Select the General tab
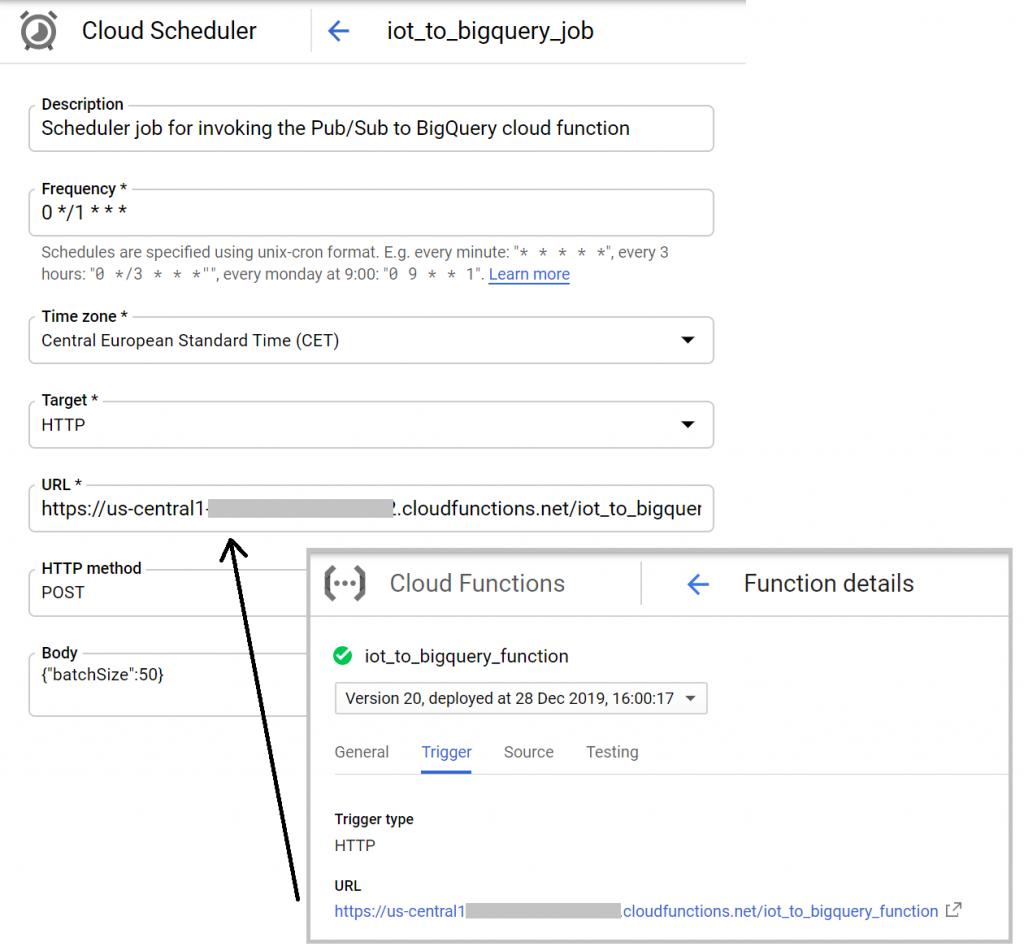 tap(361, 752)
